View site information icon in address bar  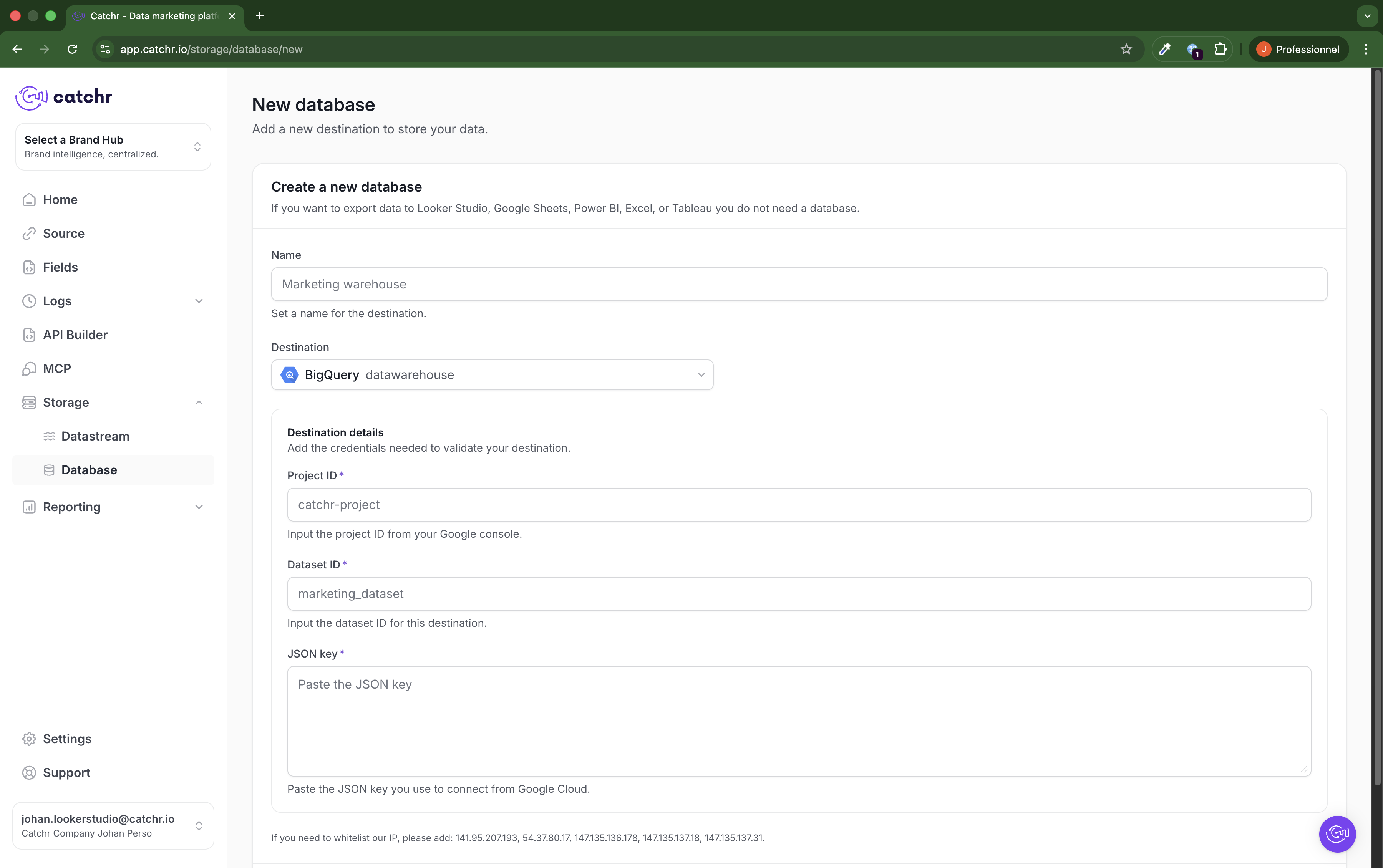point(105,50)
